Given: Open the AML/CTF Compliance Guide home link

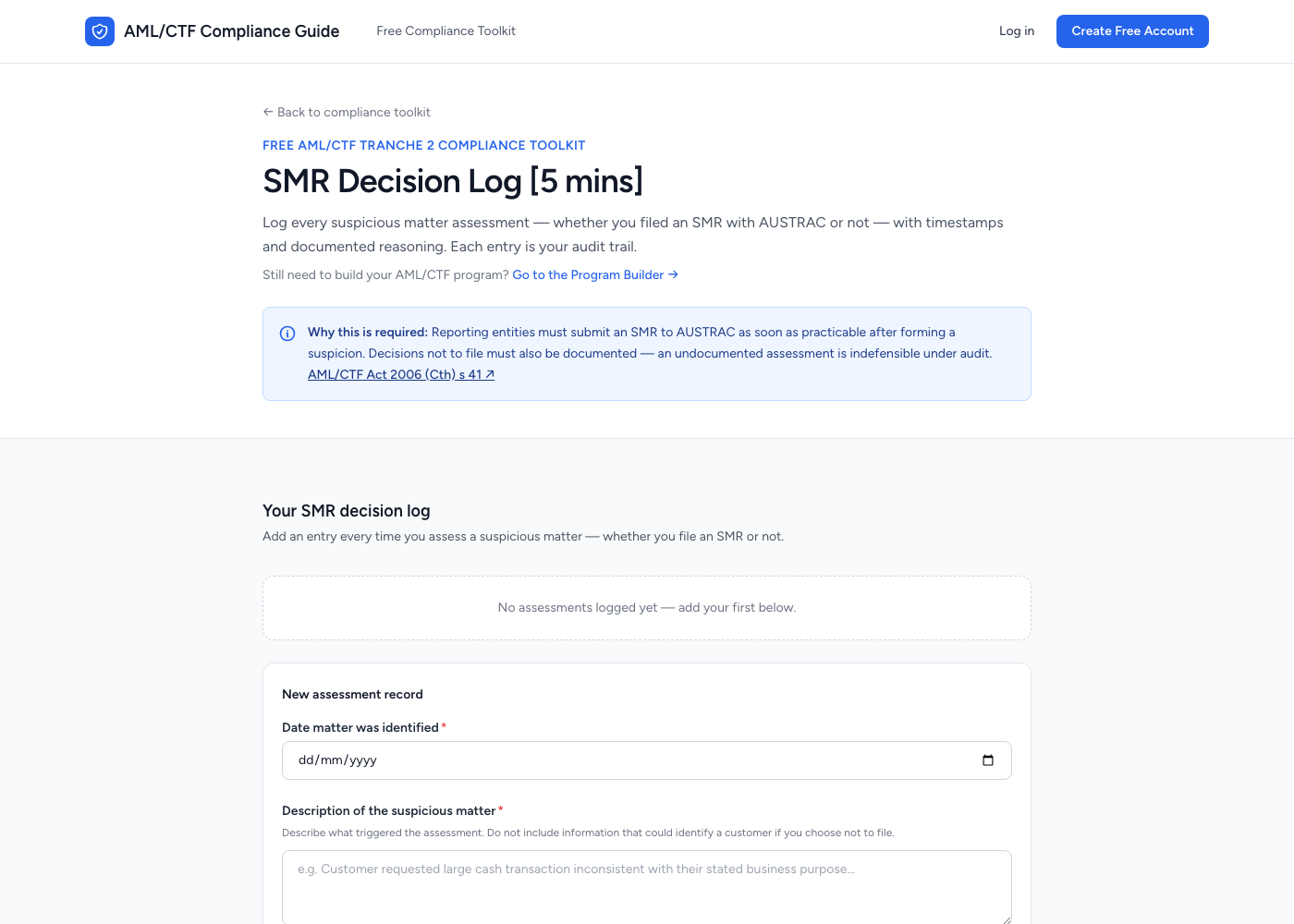Looking at the screenshot, I should pos(213,31).
